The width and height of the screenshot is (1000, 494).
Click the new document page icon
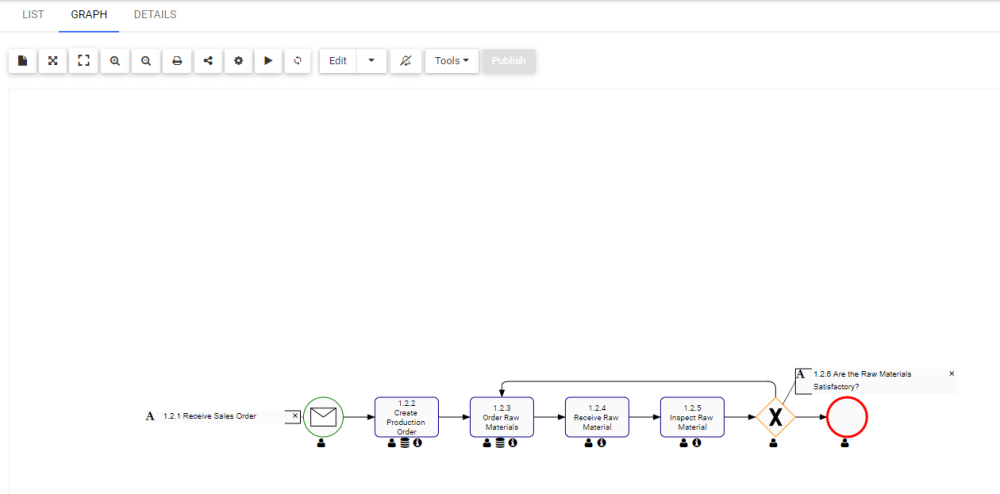(x=22, y=61)
